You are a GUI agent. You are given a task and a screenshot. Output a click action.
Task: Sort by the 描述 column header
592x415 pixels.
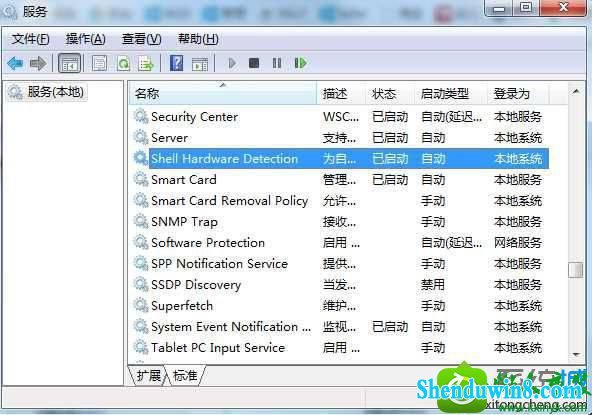click(x=342, y=93)
